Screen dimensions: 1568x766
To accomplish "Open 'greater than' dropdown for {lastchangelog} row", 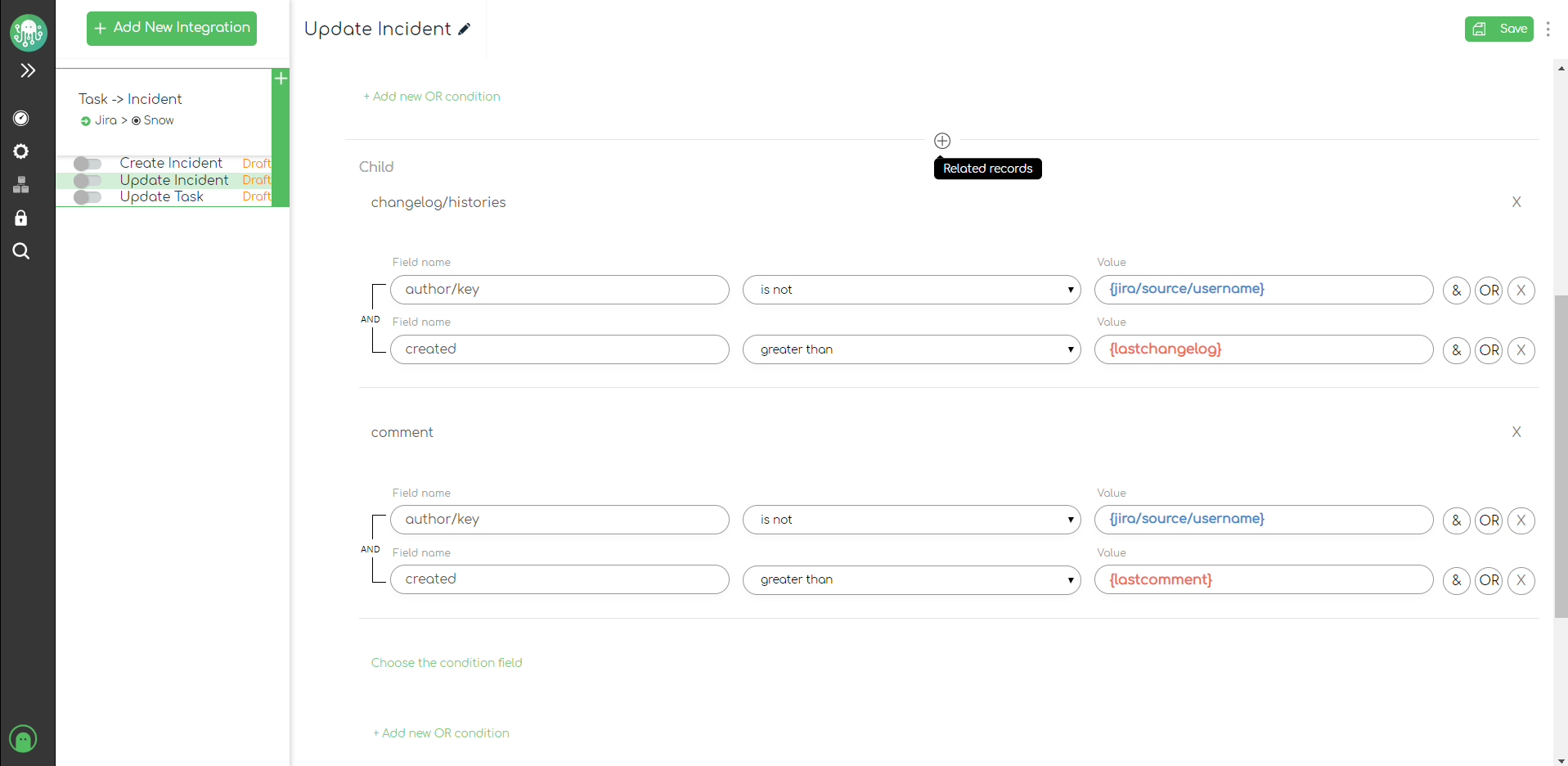I will tap(911, 349).
